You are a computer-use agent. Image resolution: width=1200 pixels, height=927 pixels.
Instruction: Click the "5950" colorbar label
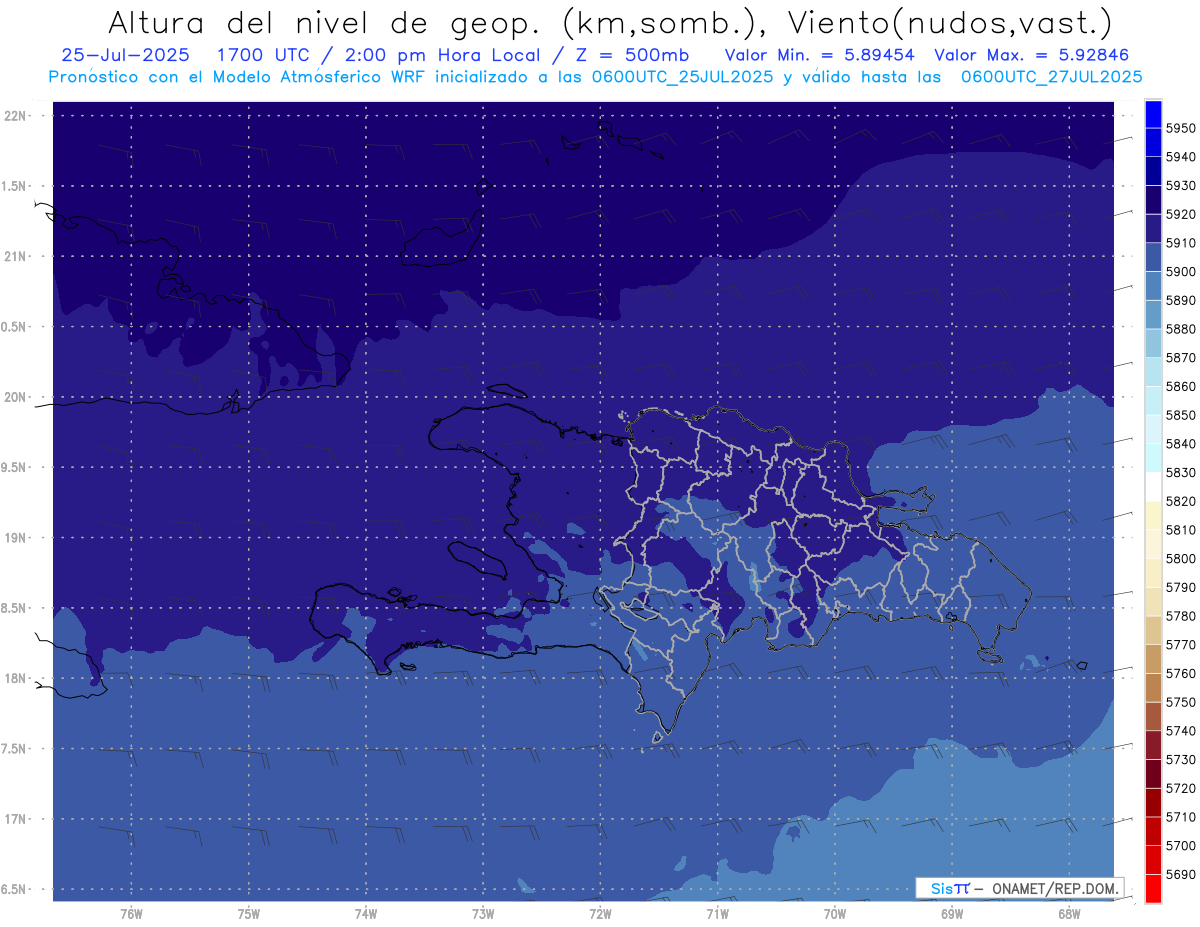pos(1181,128)
